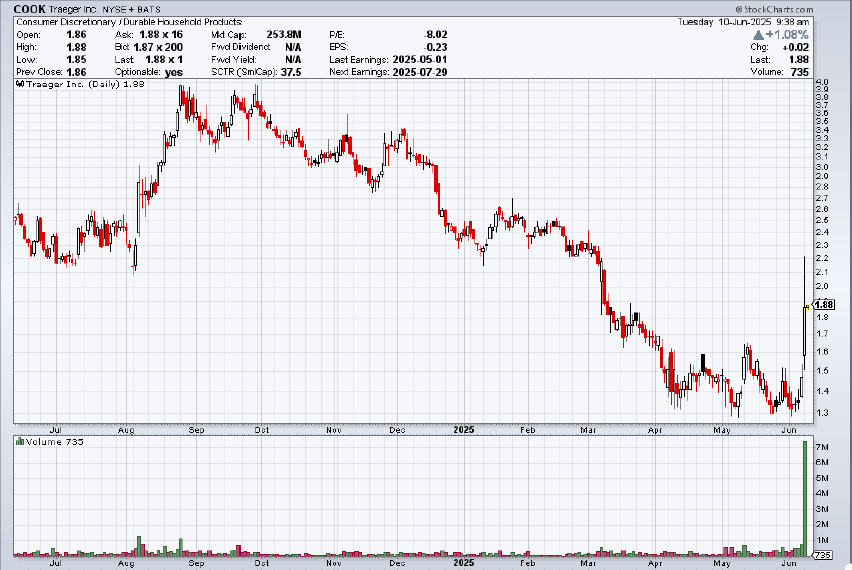The height and width of the screenshot is (570, 852).
Task: Click the +1.08% percent change figure
Action: 787,35
